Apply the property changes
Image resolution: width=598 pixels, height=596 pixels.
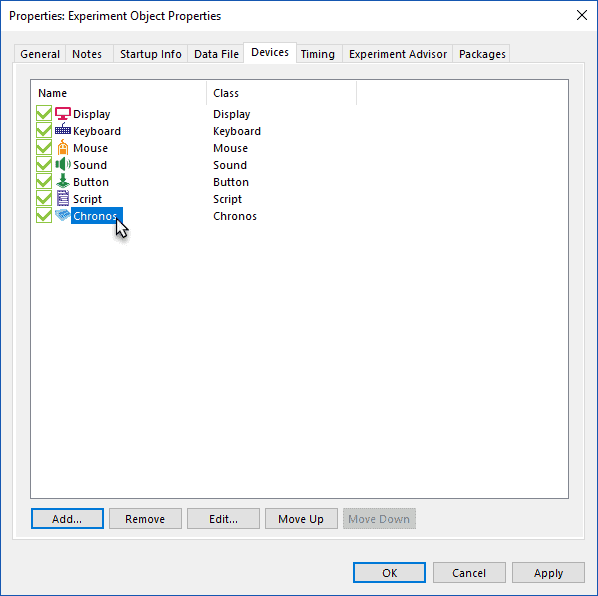(x=548, y=573)
